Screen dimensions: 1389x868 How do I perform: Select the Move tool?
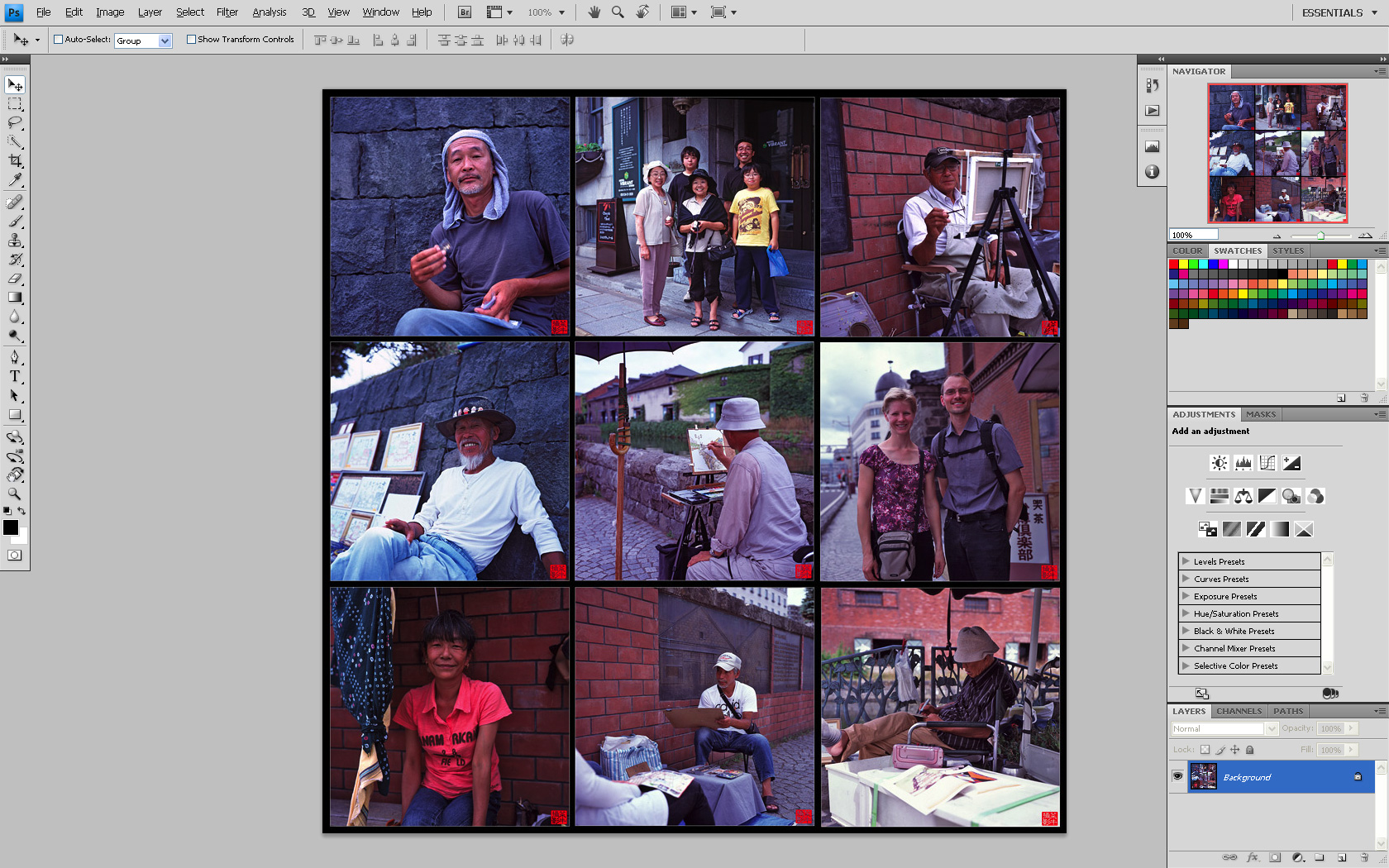pos(15,85)
